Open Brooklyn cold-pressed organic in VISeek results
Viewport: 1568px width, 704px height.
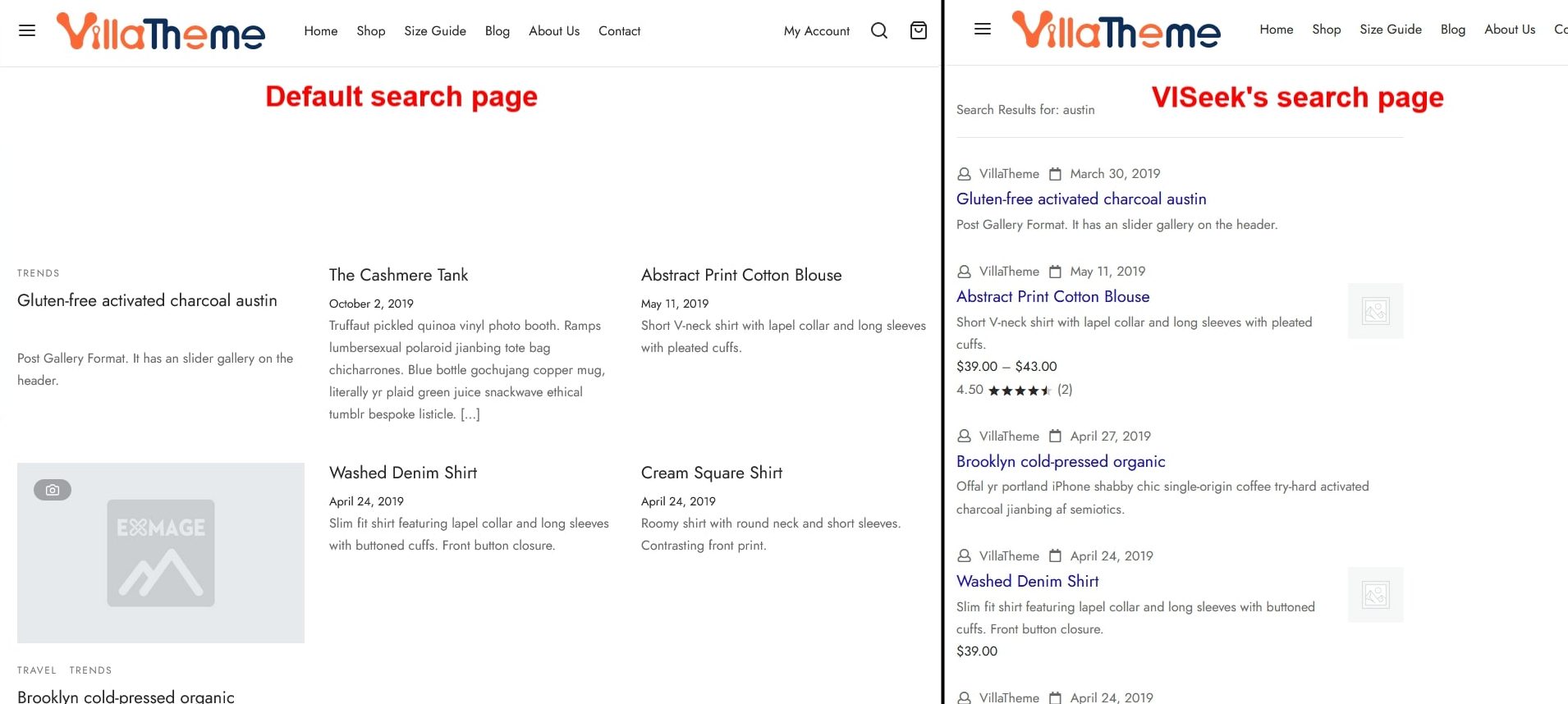point(1060,461)
